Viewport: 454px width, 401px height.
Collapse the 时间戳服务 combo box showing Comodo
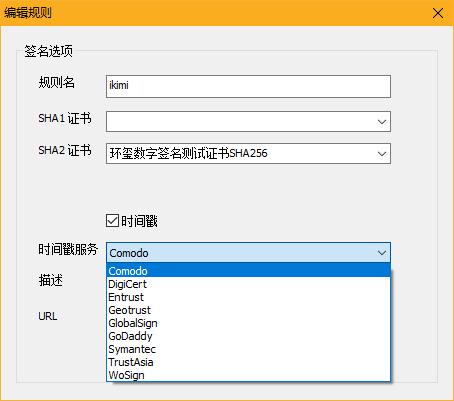[248, 253]
